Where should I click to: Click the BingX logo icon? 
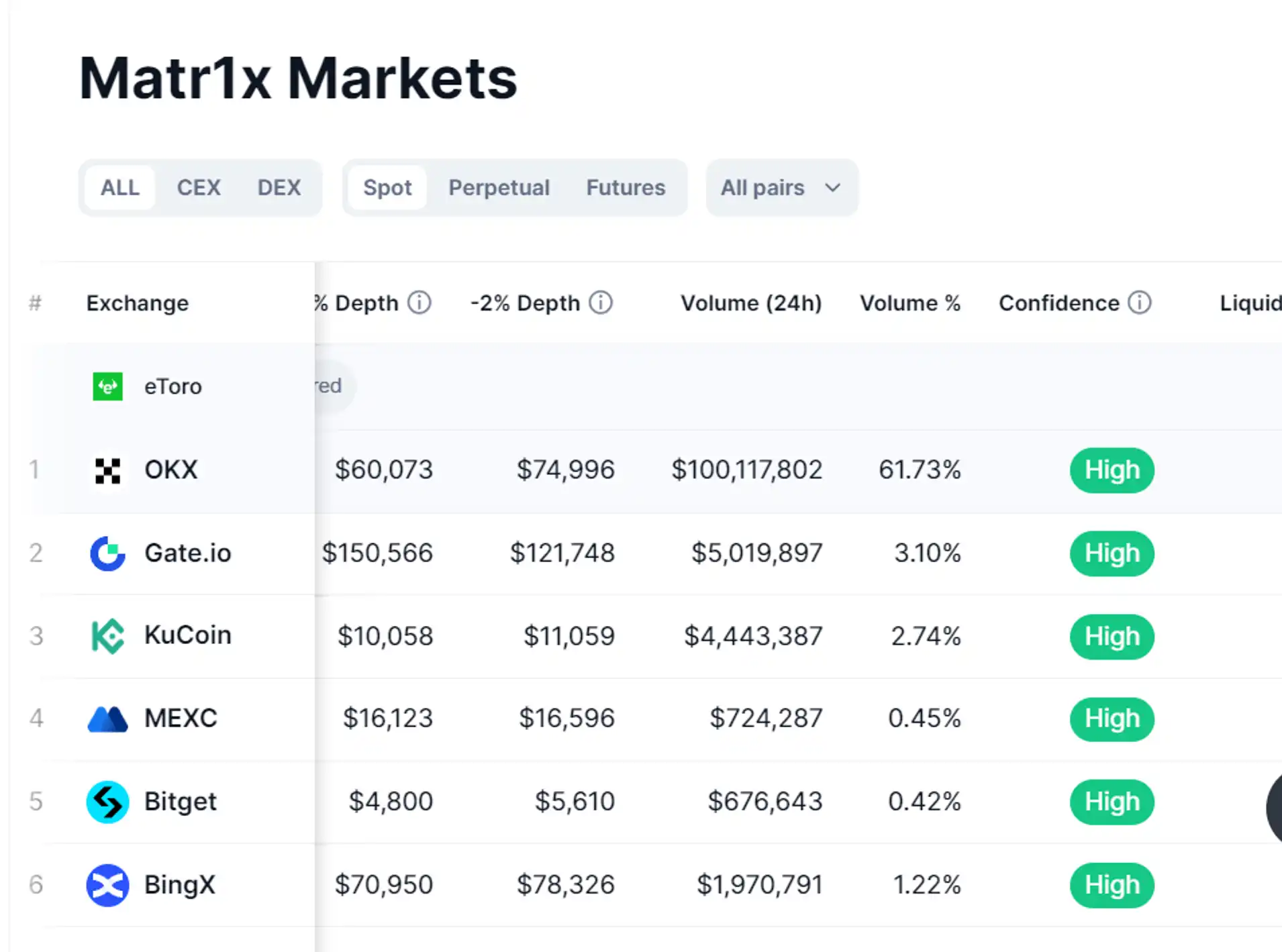[x=107, y=885]
